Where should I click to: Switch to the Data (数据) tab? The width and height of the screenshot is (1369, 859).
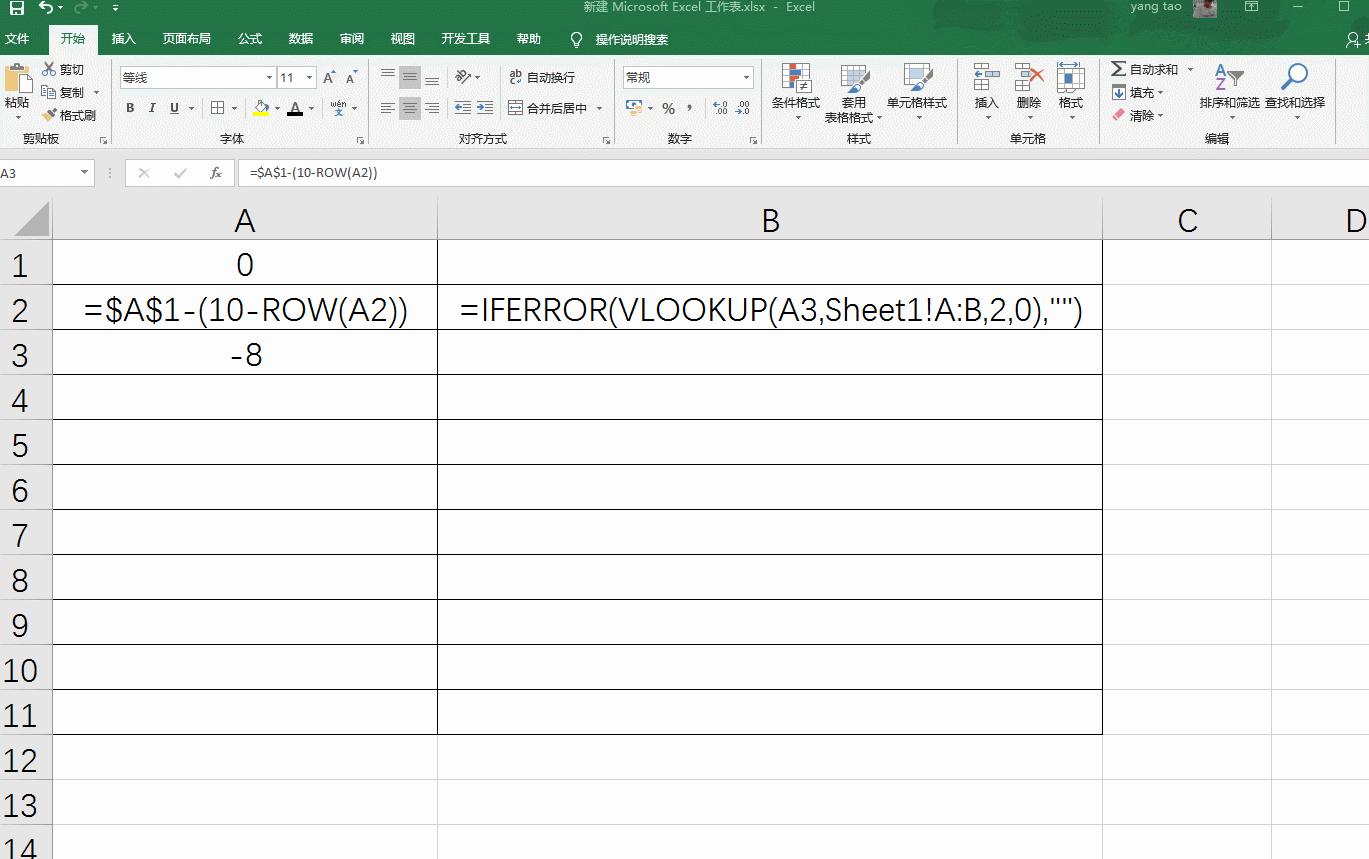pyautogui.click(x=301, y=39)
